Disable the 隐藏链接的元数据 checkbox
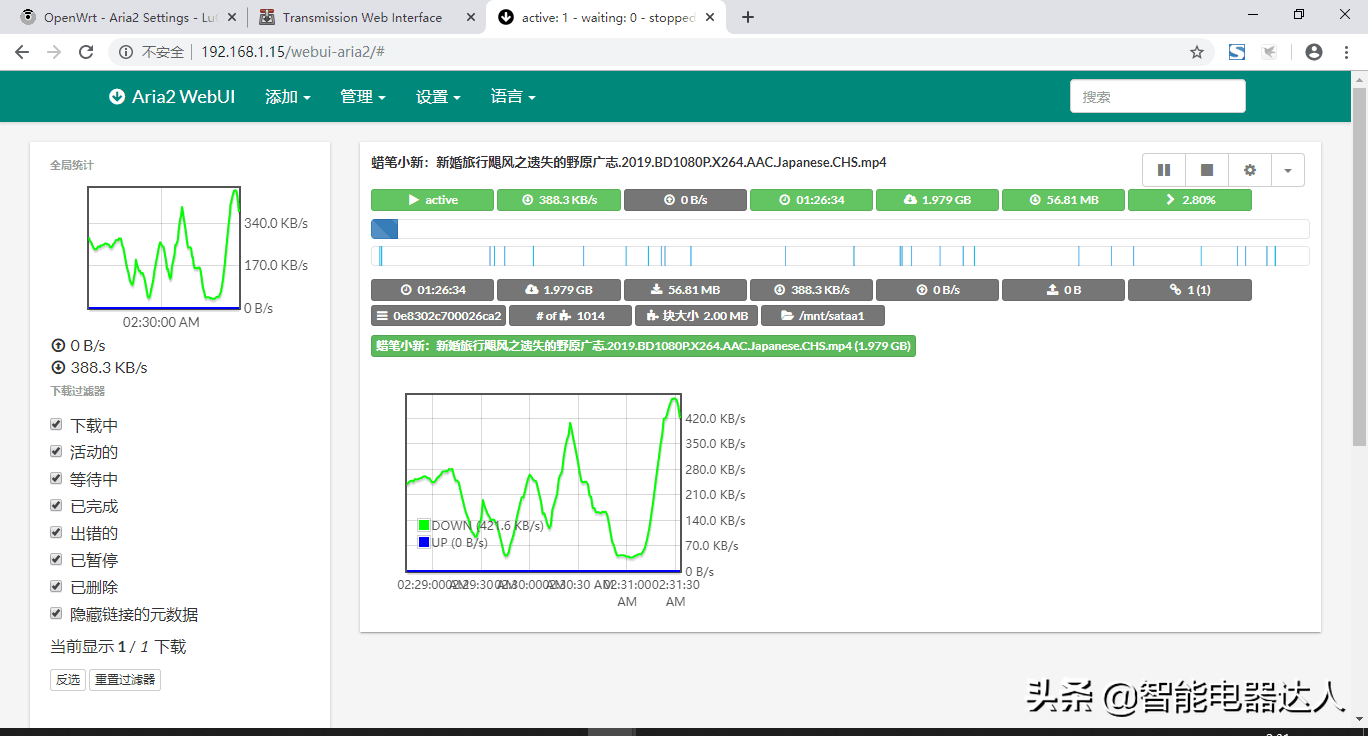The height and width of the screenshot is (736, 1368). pos(57,614)
